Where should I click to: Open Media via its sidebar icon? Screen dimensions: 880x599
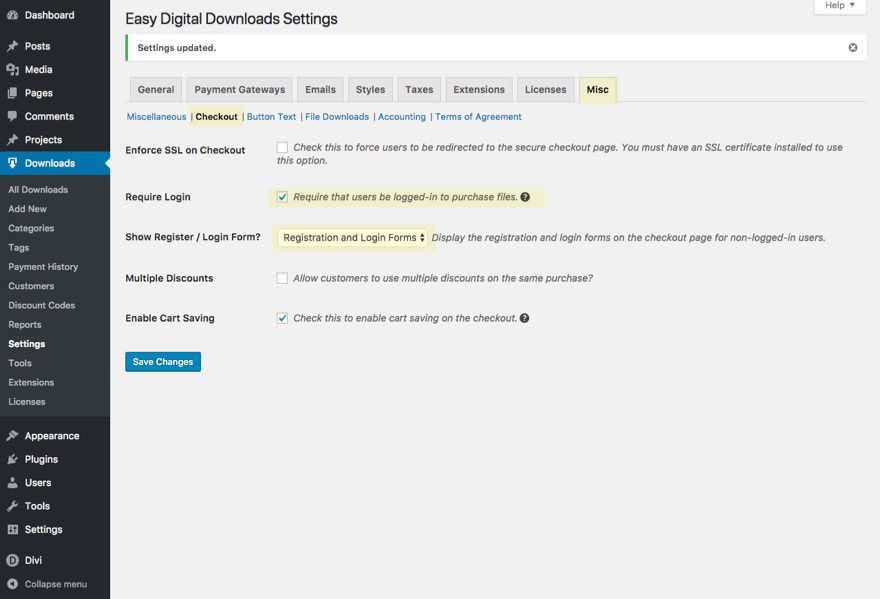12,70
